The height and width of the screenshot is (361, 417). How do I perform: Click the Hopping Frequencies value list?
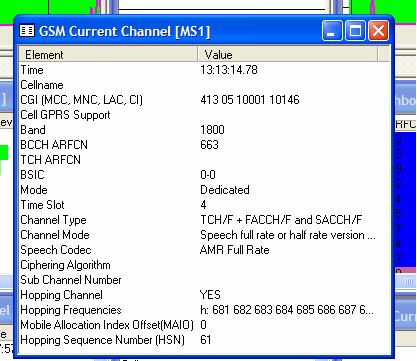click(287, 310)
